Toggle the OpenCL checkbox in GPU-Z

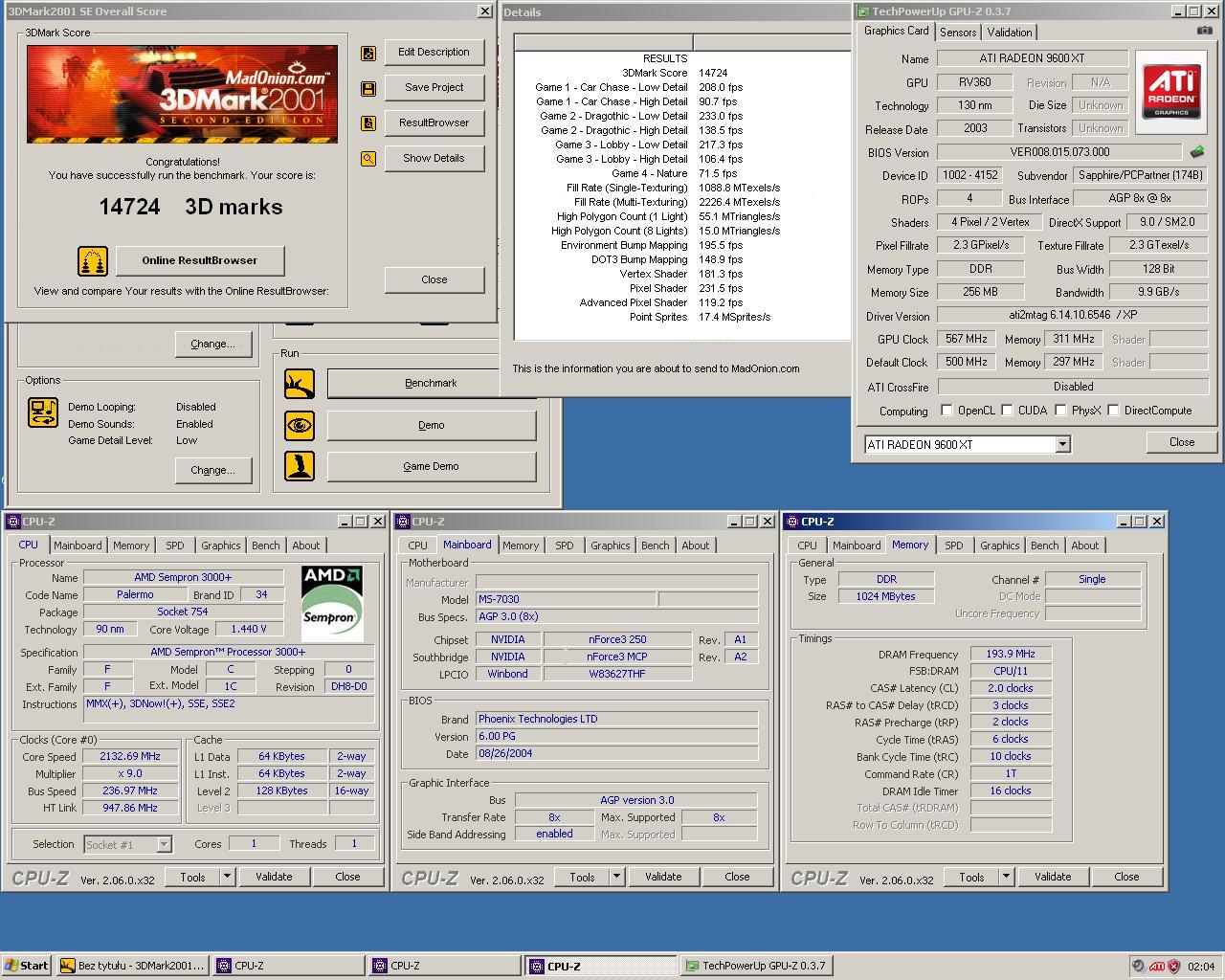[x=947, y=410]
